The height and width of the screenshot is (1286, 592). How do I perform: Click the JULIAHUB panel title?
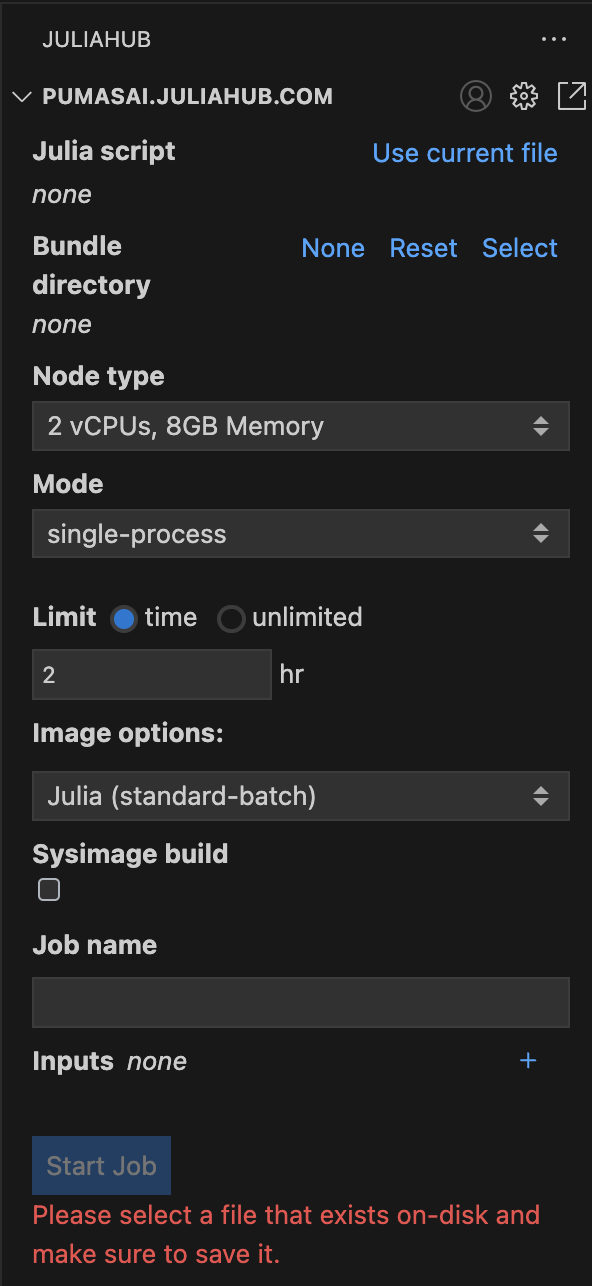[96, 40]
